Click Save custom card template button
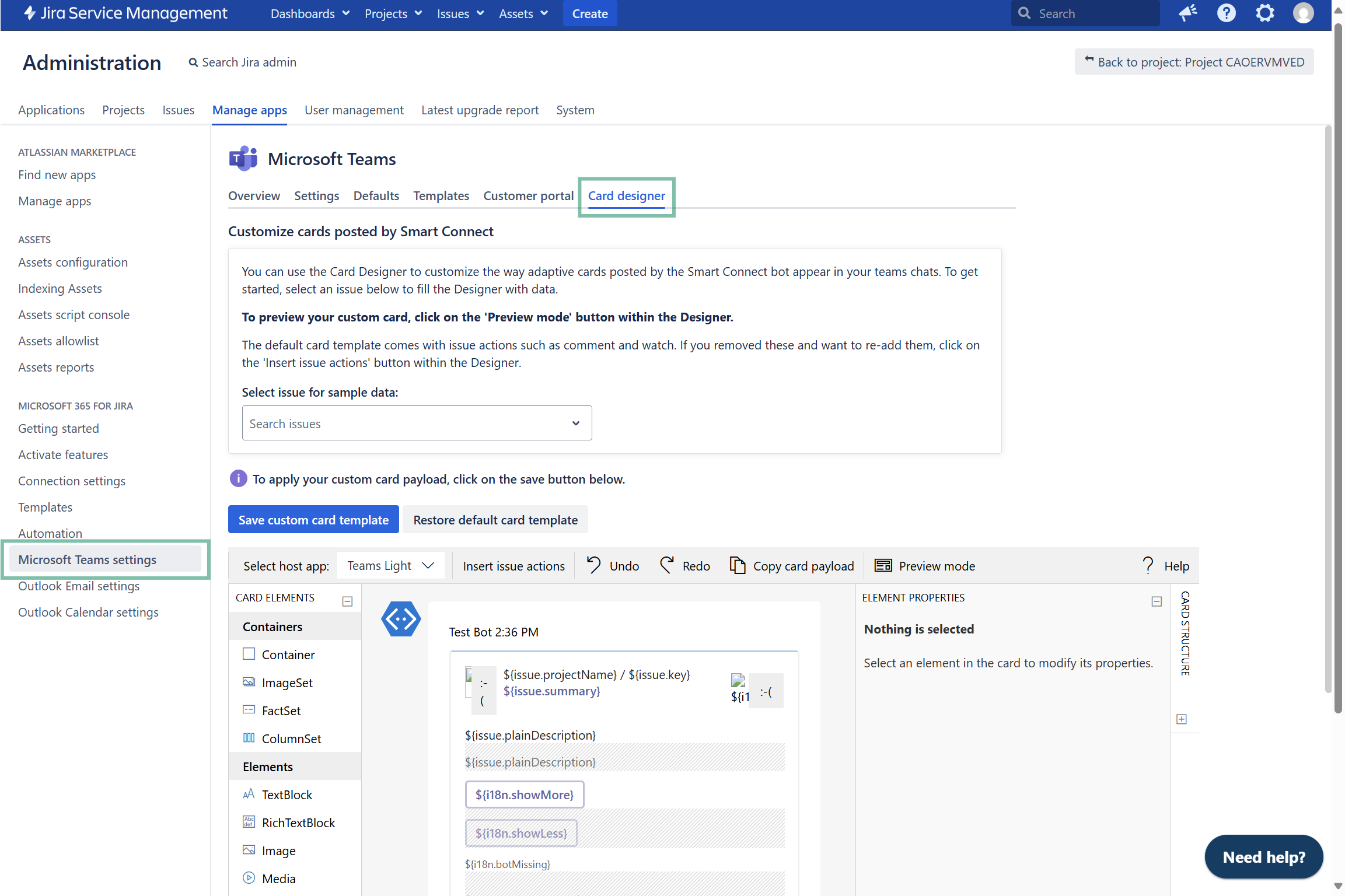The image size is (1345, 896). pos(313,520)
